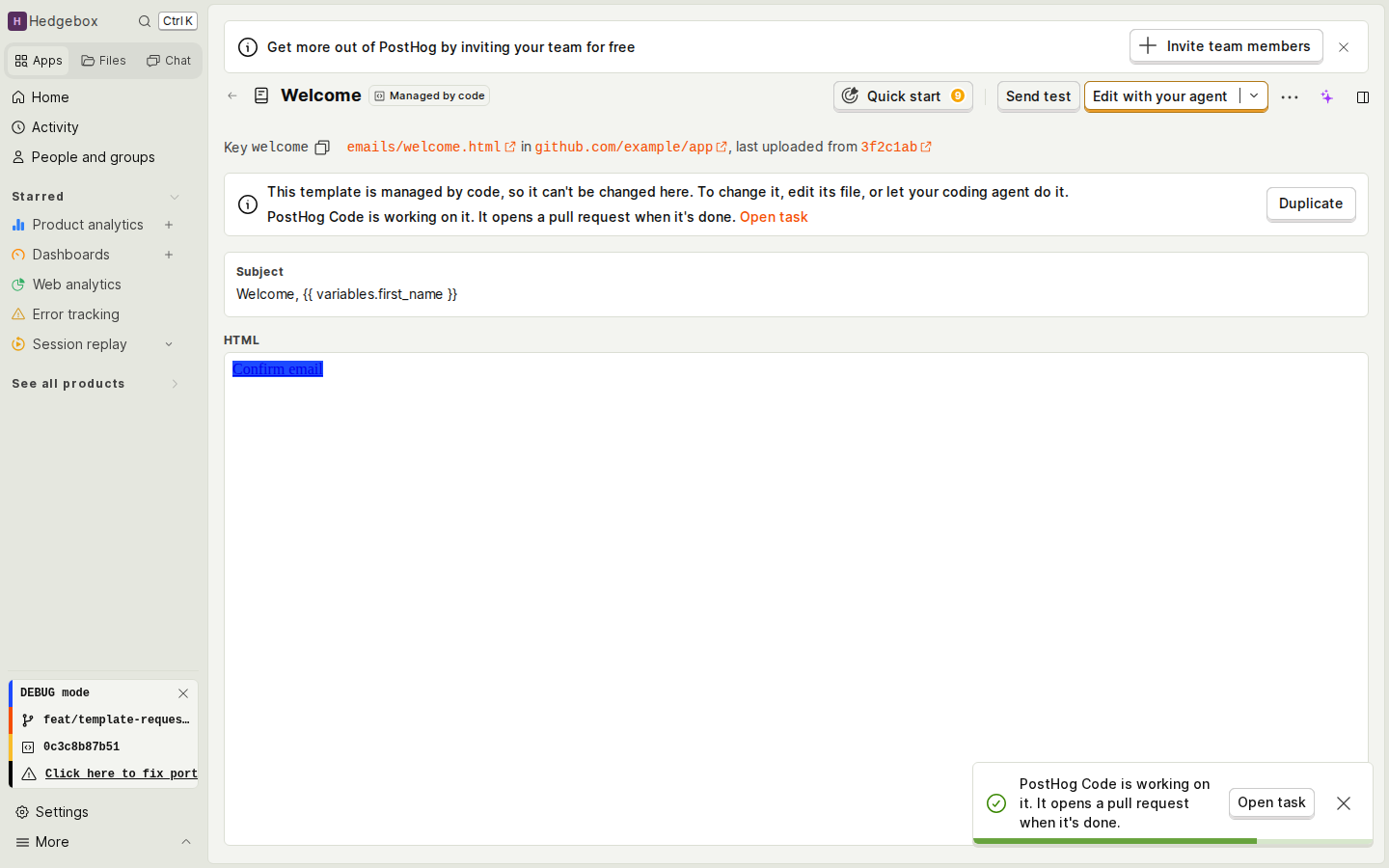Click the back arrow icon
Image resolution: width=1389 pixels, height=868 pixels.
tap(232, 95)
